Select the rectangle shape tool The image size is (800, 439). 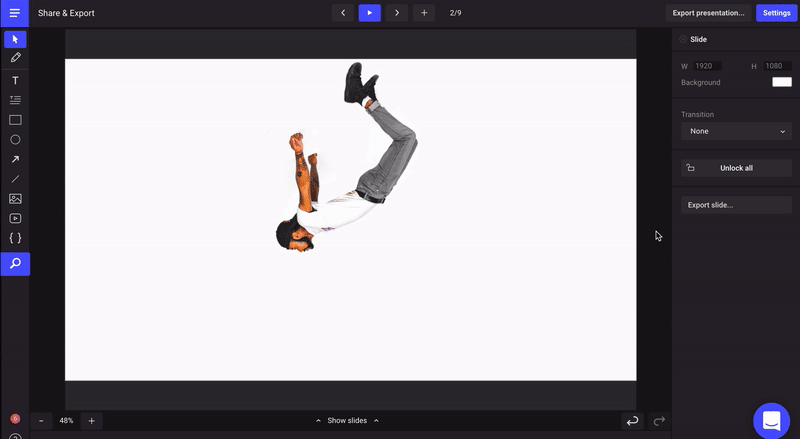pos(15,120)
